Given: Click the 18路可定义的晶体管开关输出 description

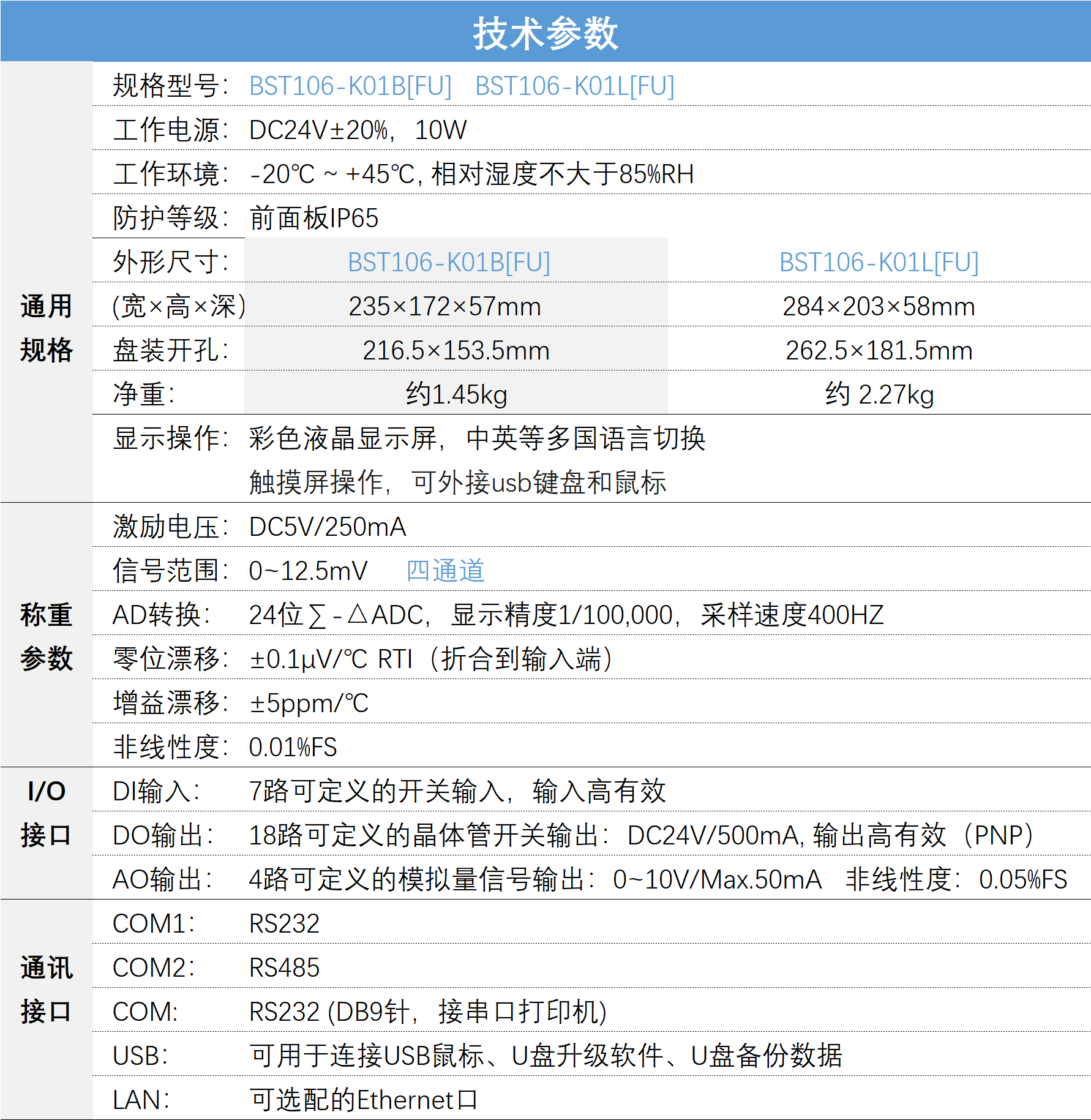Looking at the screenshot, I should click(642, 835).
